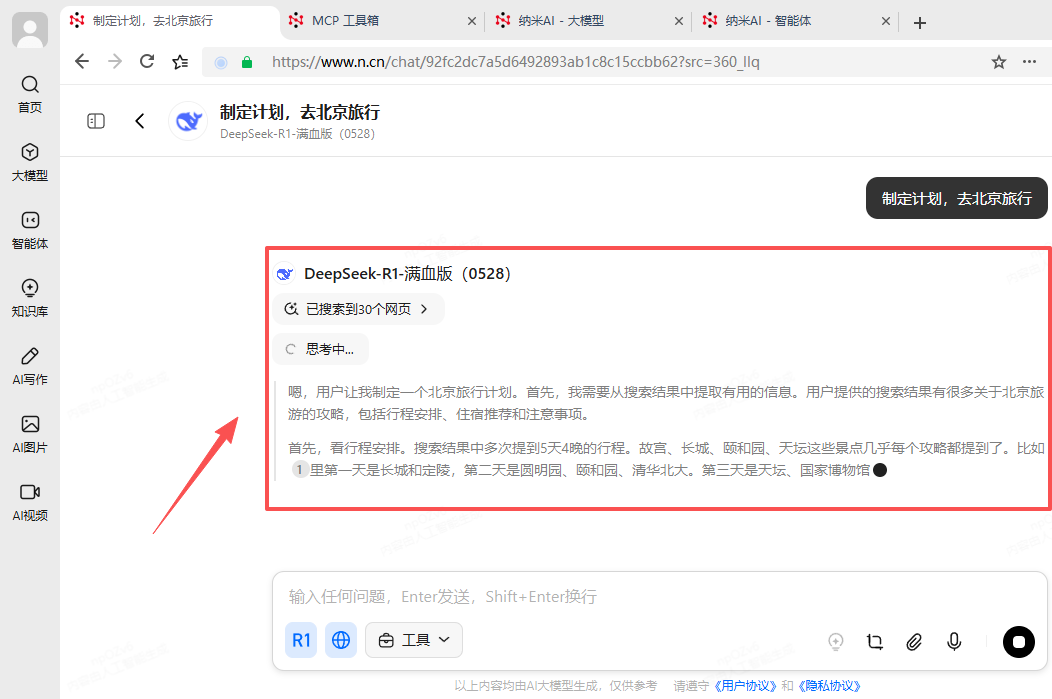
Task: Collapse the 思考中... thinking section
Action: 321,349
